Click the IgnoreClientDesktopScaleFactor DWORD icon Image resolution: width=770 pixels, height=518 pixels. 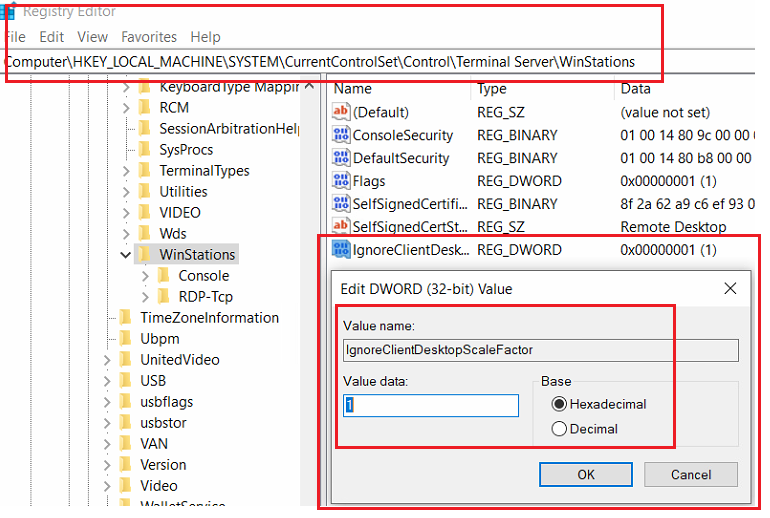[x=341, y=250]
